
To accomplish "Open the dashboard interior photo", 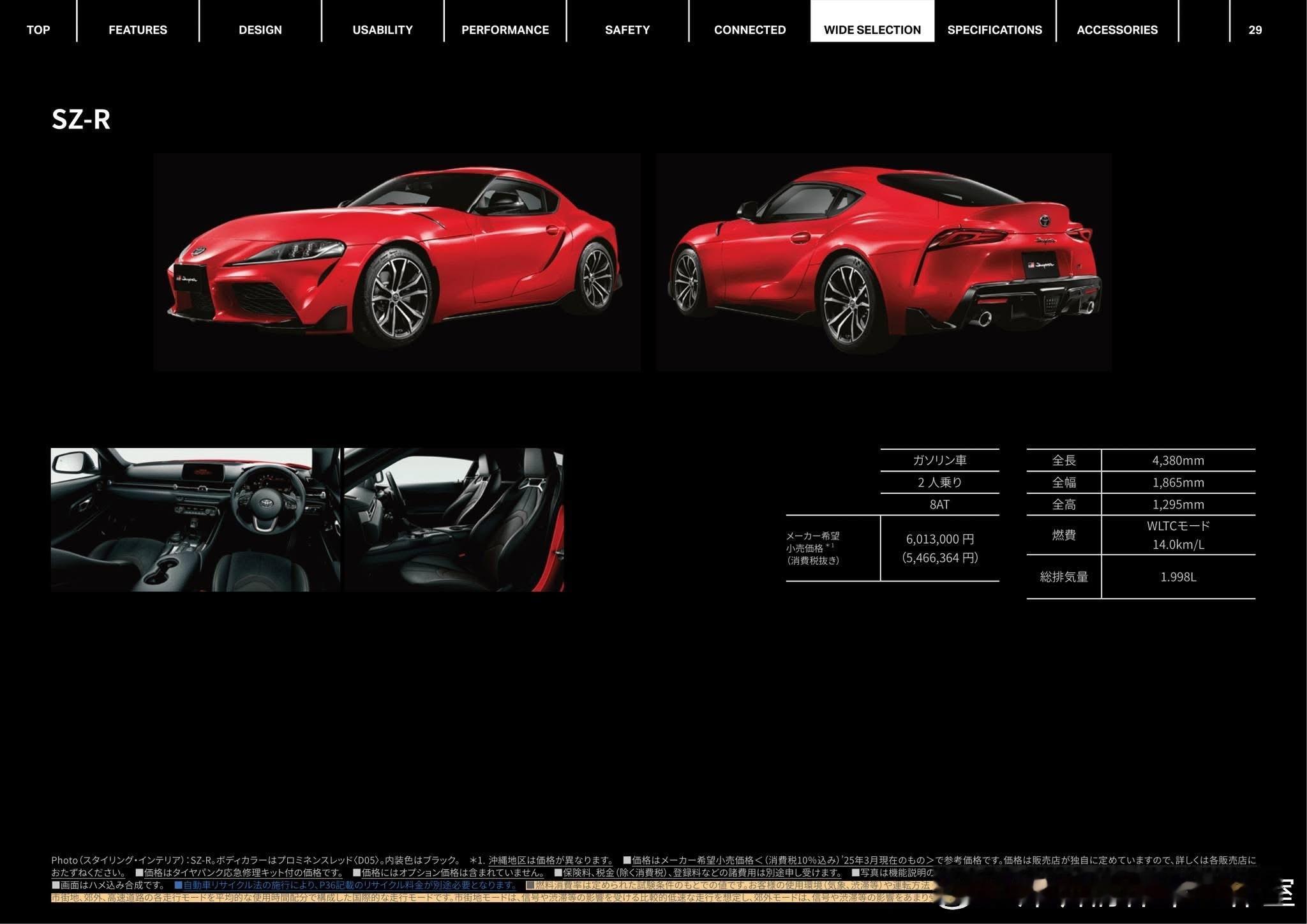I will click(x=195, y=519).
